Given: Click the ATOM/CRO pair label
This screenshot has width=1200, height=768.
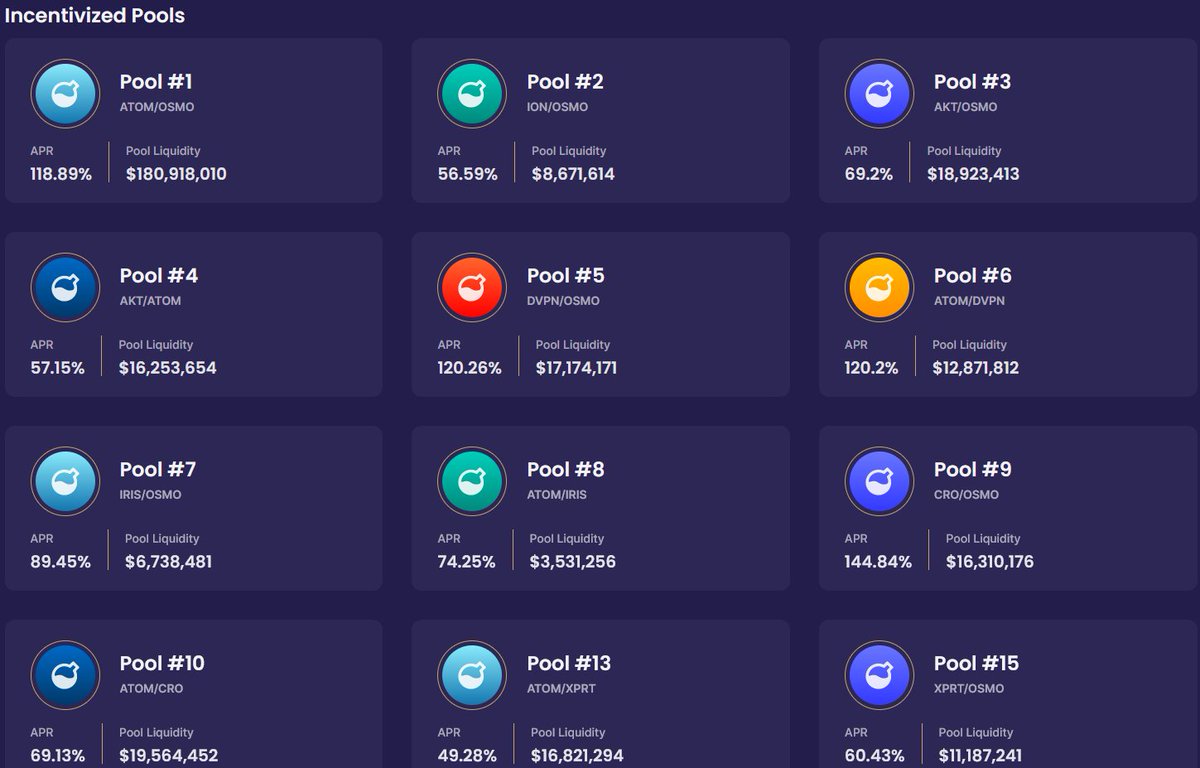Looking at the screenshot, I should (151, 689).
